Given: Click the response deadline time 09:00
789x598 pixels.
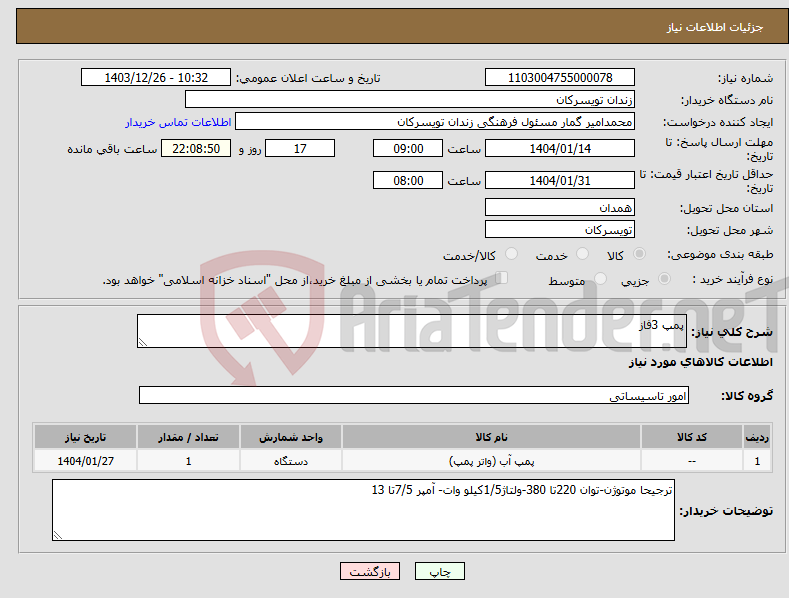Looking at the screenshot, I should (x=408, y=148).
